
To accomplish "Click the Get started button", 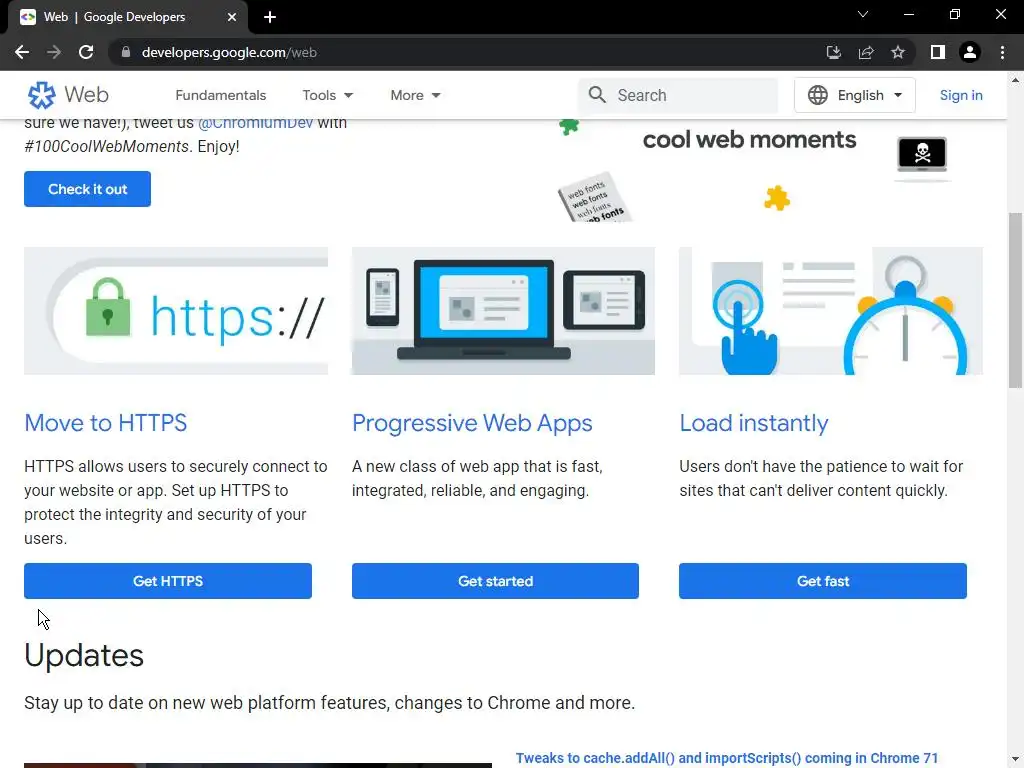I will (495, 581).
